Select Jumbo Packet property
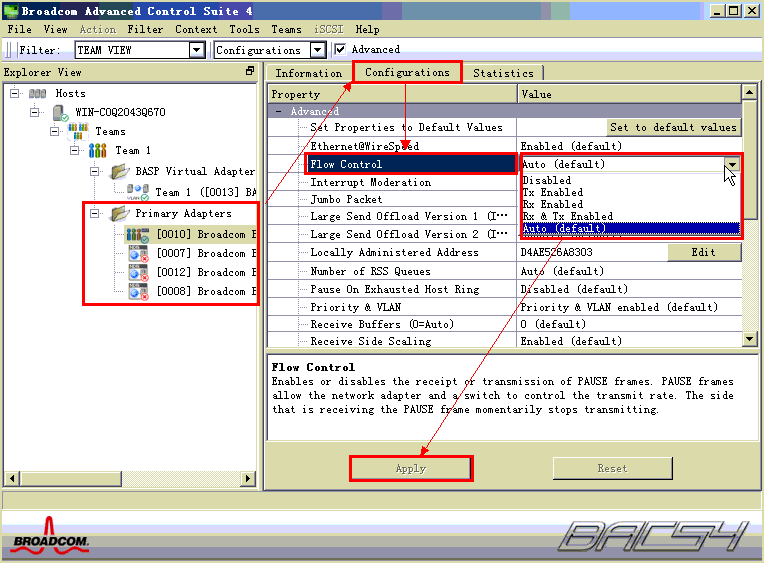764x563 pixels. [x=346, y=199]
